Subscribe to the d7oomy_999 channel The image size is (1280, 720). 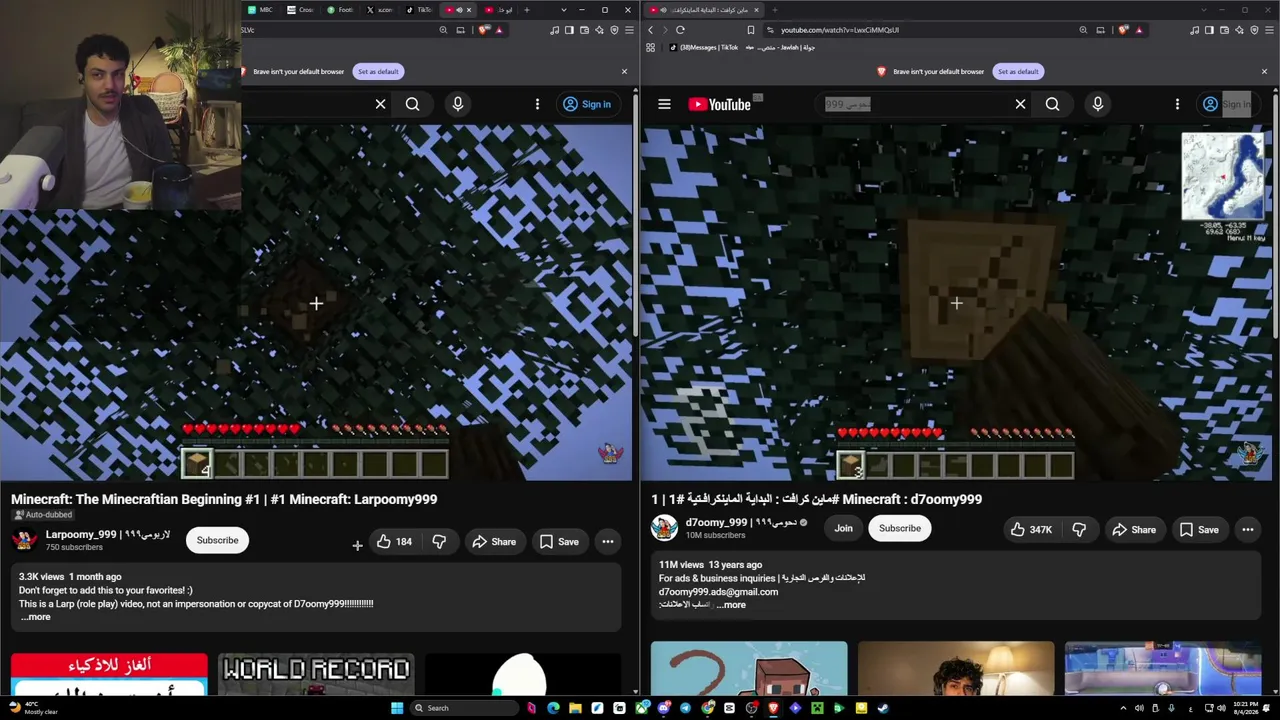pos(900,529)
